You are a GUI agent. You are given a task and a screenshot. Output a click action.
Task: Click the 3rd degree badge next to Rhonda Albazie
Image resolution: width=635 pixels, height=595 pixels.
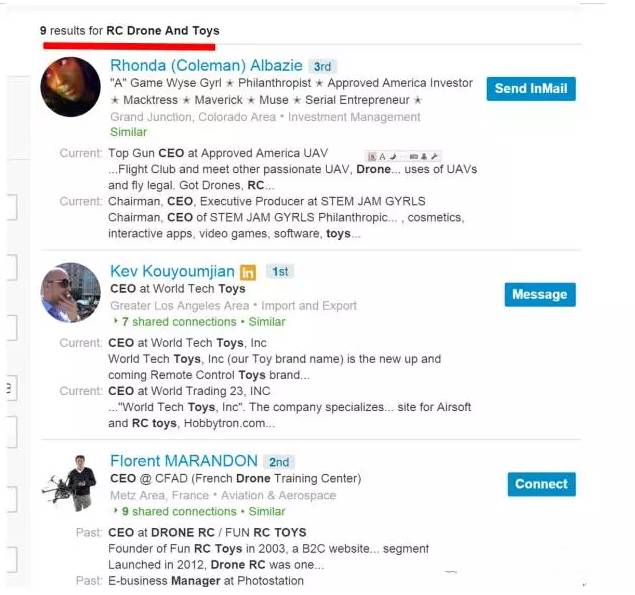pyautogui.click(x=322, y=66)
